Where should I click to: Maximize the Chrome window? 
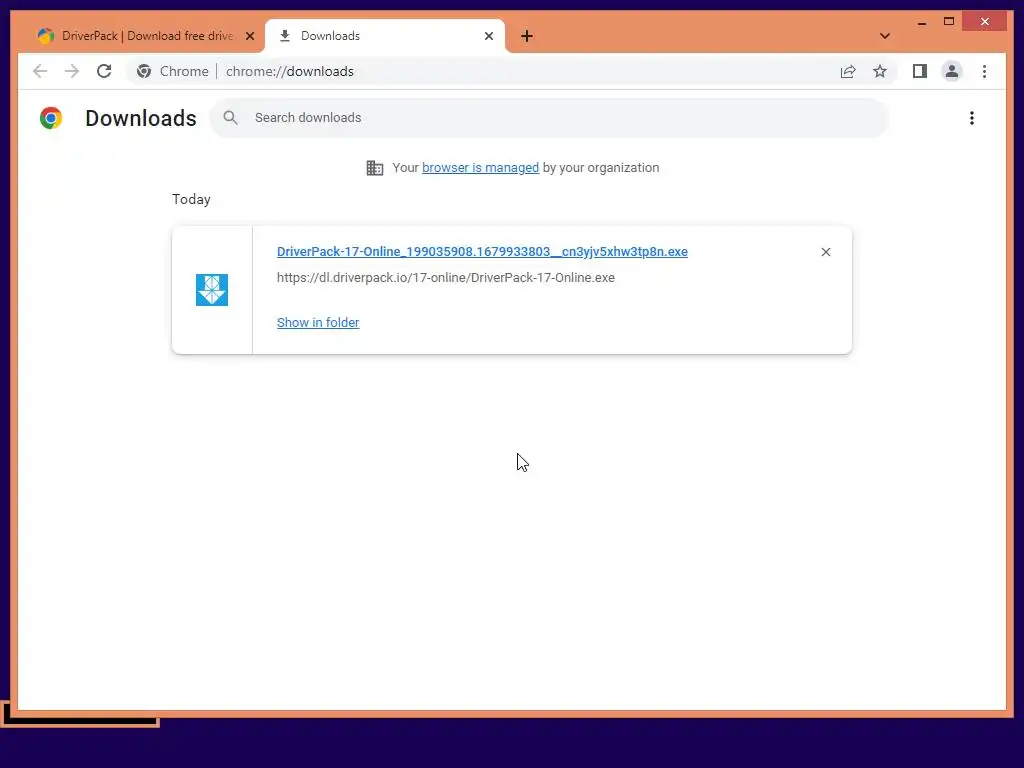tap(949, 22)
